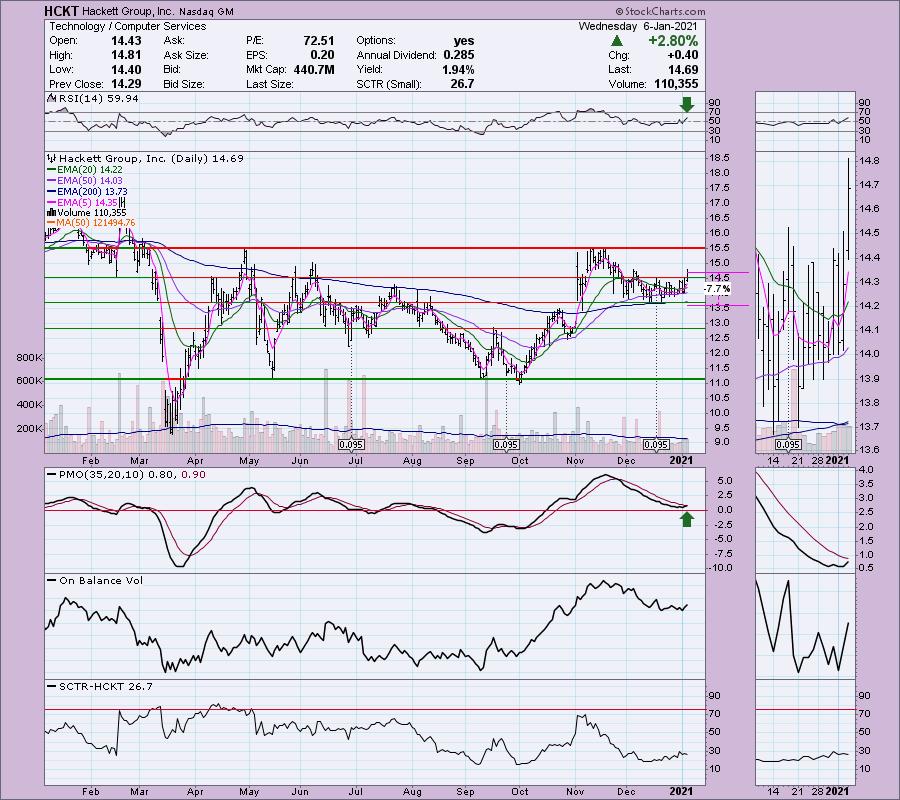Select the date 'Wednesday 6-Jan-2021'
This screenshot has width=900, height=800.
coord(638,26)
